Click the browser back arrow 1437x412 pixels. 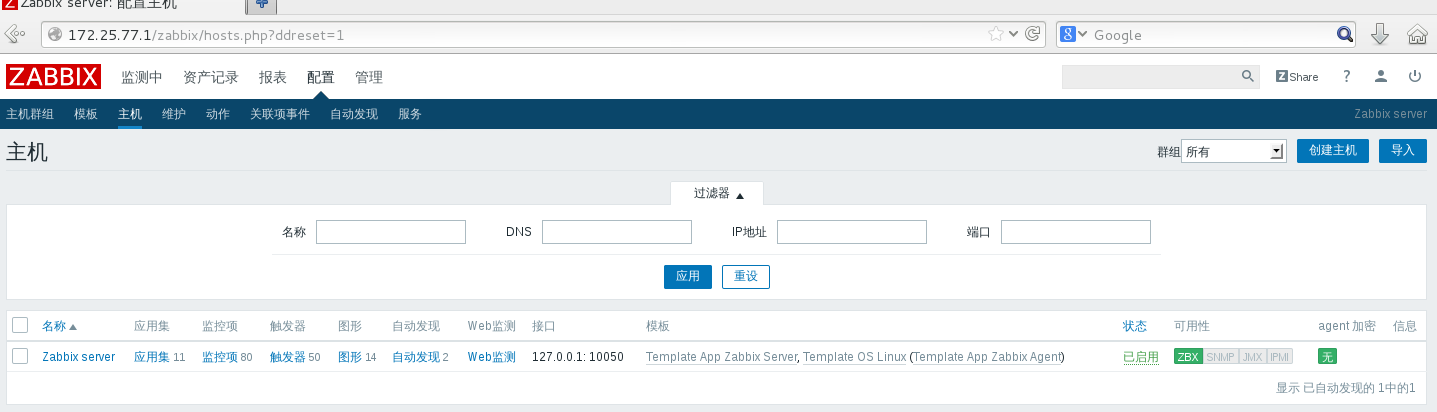(x=15, y=34)
